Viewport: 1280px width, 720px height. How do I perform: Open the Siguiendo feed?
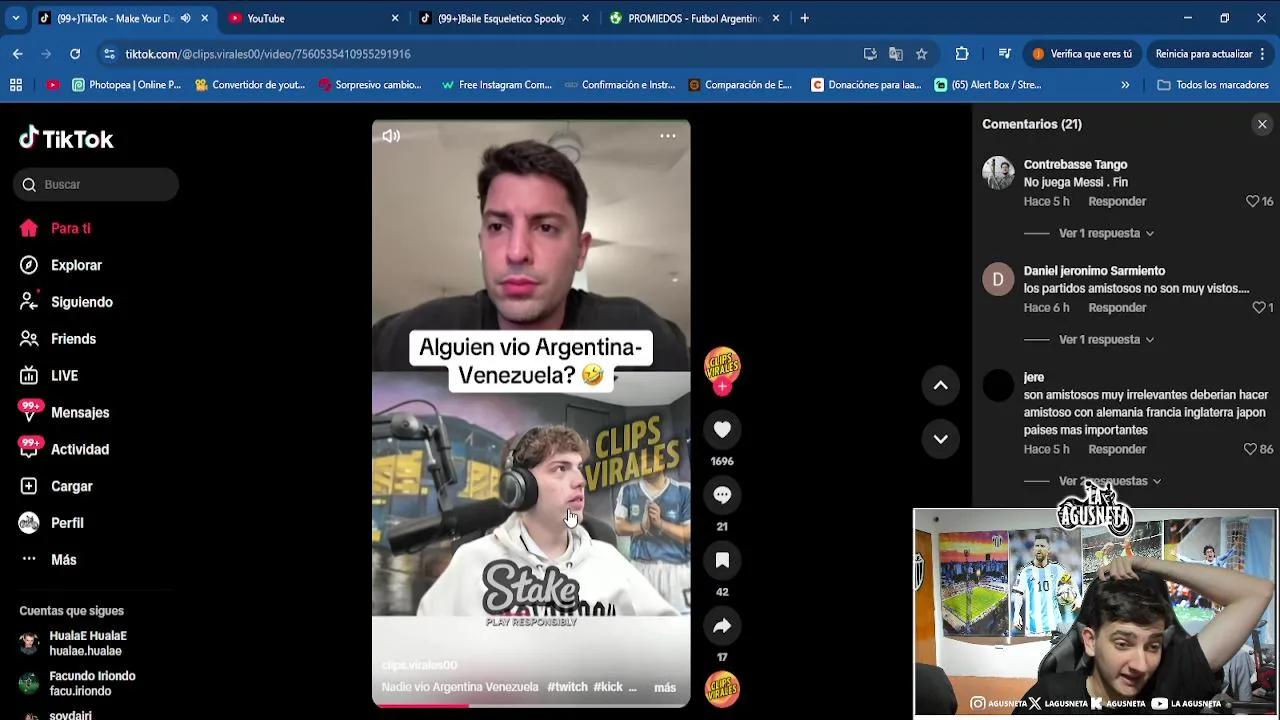click(67, 302)
